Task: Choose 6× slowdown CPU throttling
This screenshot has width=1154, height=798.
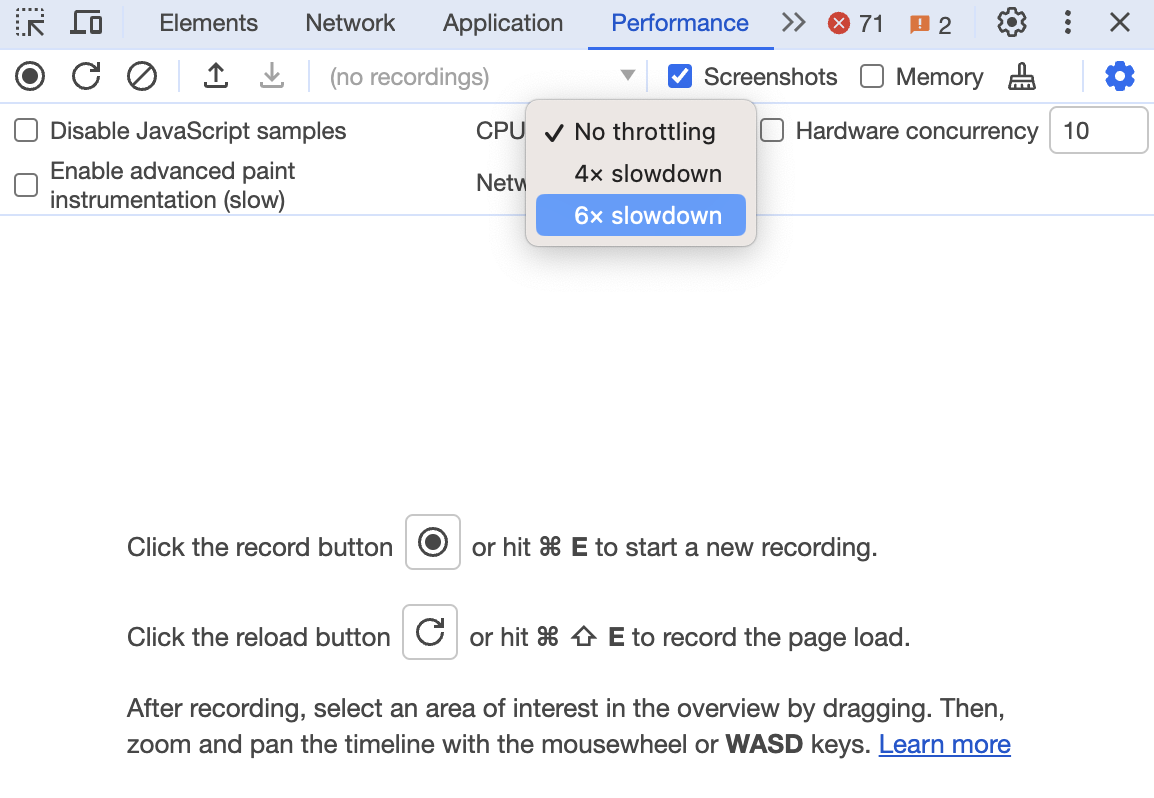Action: click(x=641, y=216)
